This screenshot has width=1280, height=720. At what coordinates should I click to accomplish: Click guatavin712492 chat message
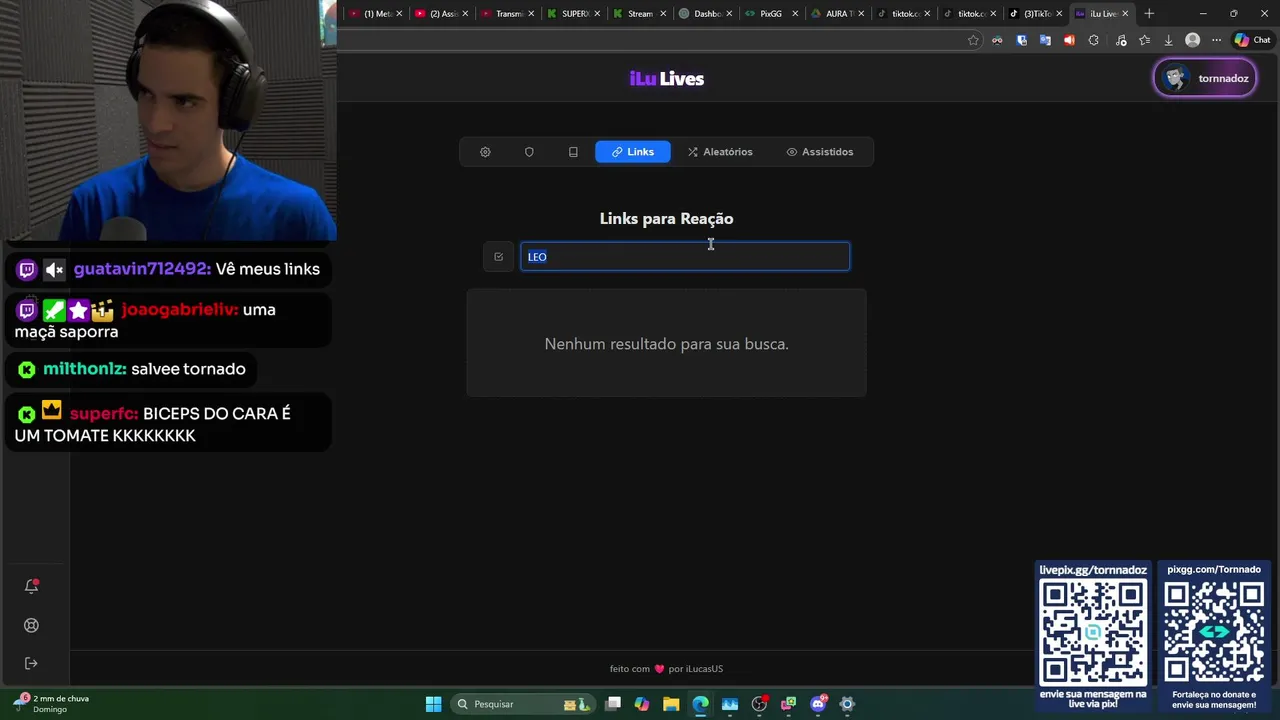click(x=169, y=269)
